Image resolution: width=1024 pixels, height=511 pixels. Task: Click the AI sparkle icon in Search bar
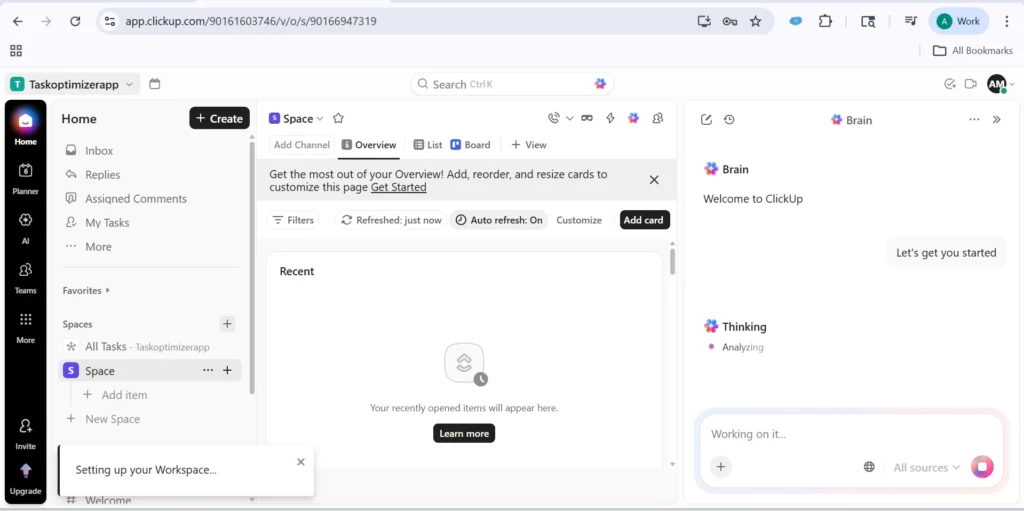tap(600, 84)
